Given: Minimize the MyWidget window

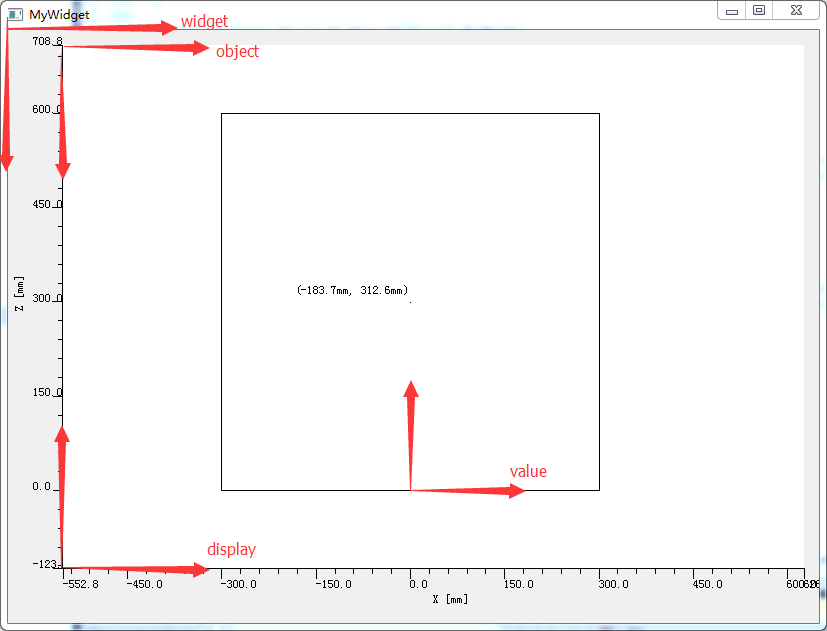Looking at the screenshot, I should click(732, 11).
